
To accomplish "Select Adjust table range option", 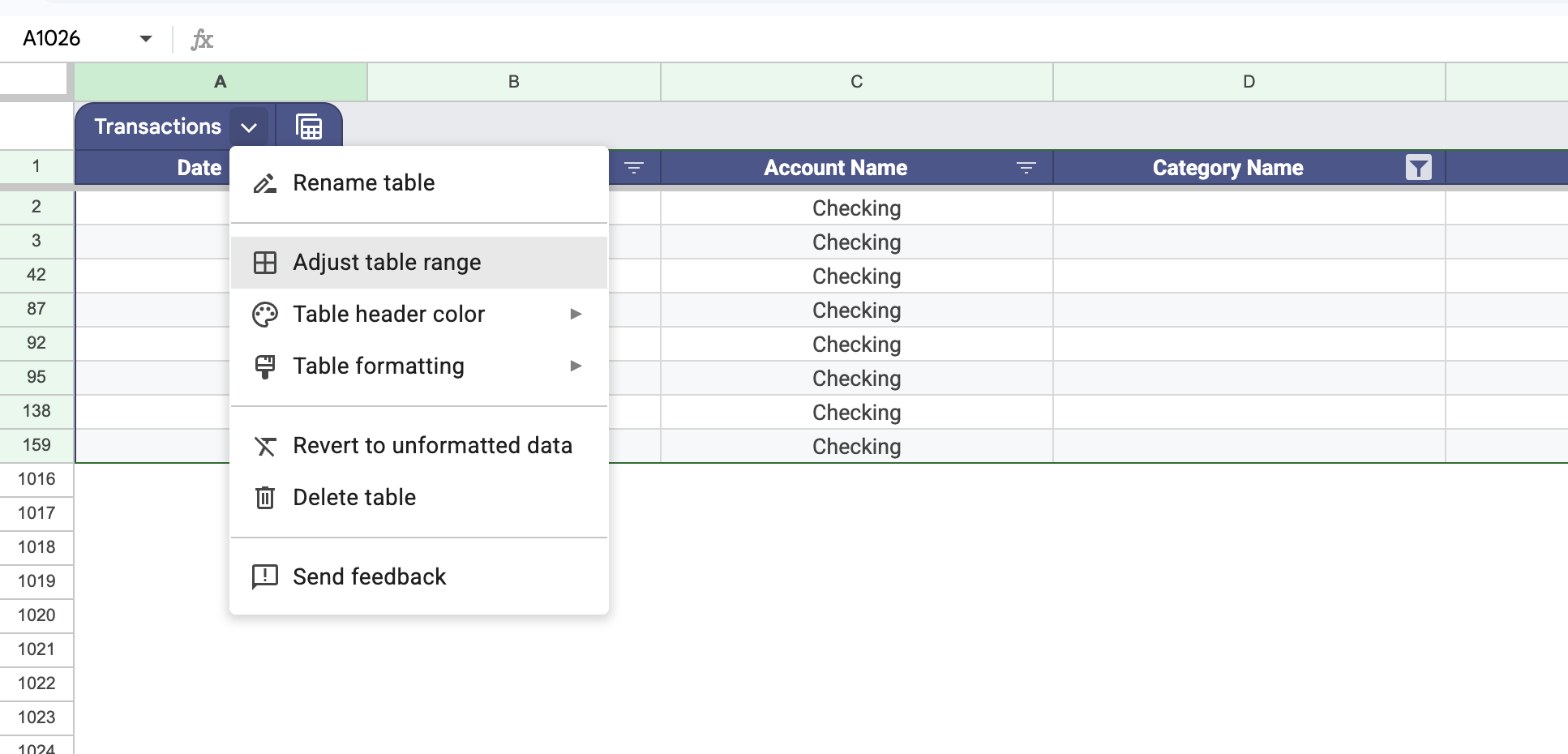I will pyautogui.click(x=419, y=263).
